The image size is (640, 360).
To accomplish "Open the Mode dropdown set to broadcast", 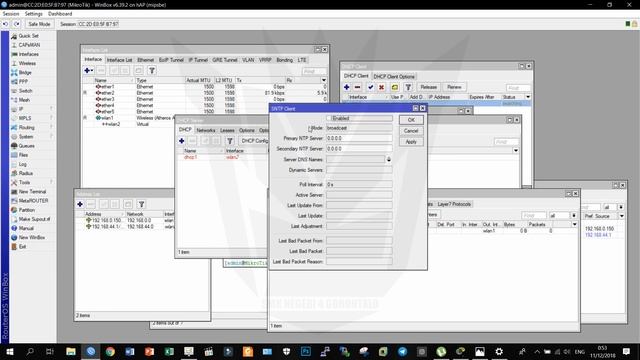I will click(x=359, y=128).
